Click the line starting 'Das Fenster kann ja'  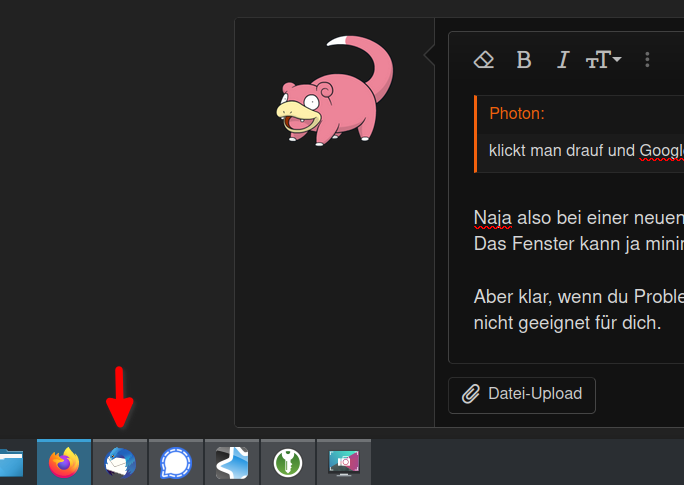pos(579,244)
